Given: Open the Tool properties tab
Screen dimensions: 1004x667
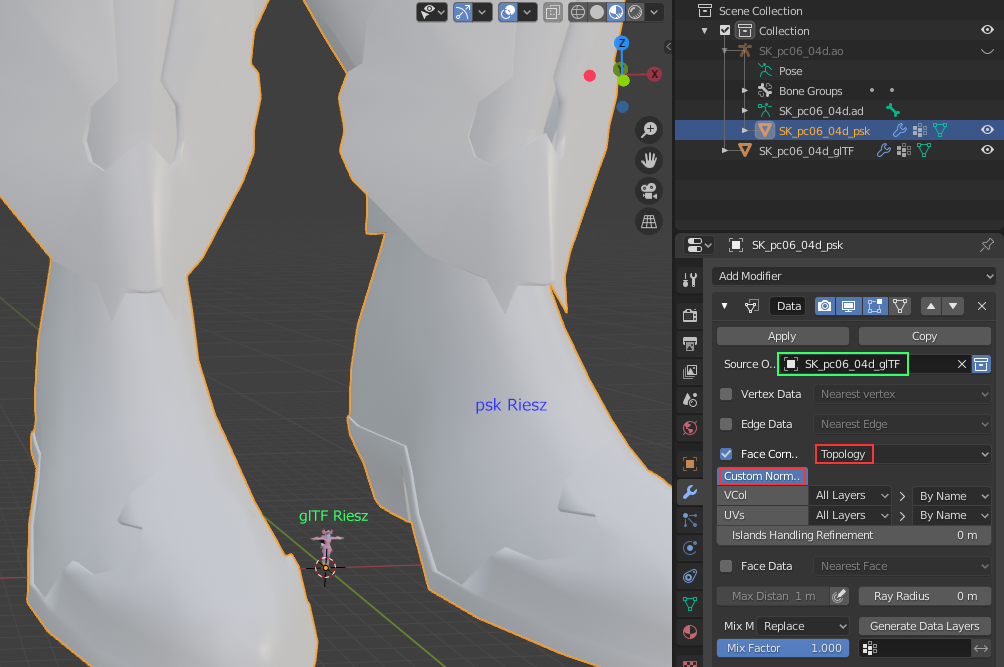Looking at the screenshot, I should point(690,280).
